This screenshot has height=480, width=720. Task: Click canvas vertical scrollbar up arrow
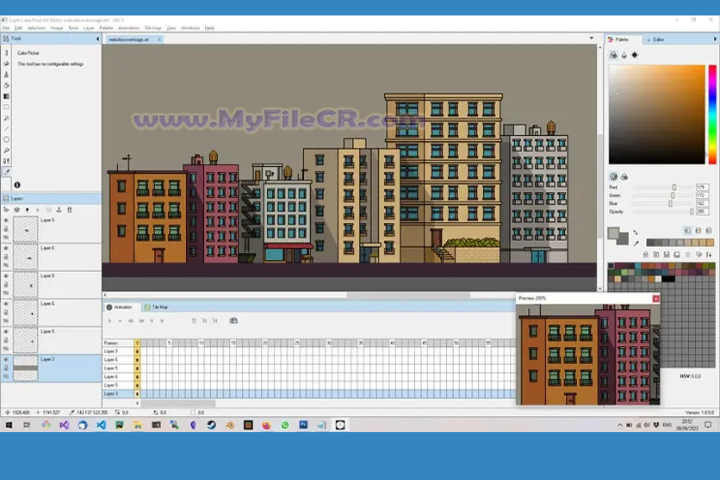pos(600,47)
